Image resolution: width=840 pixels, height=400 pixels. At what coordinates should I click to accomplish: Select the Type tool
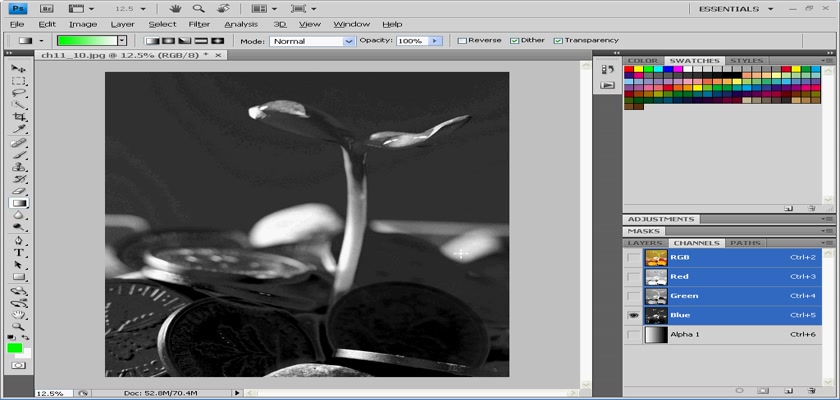pyautogui.click(x=19, y=252)
